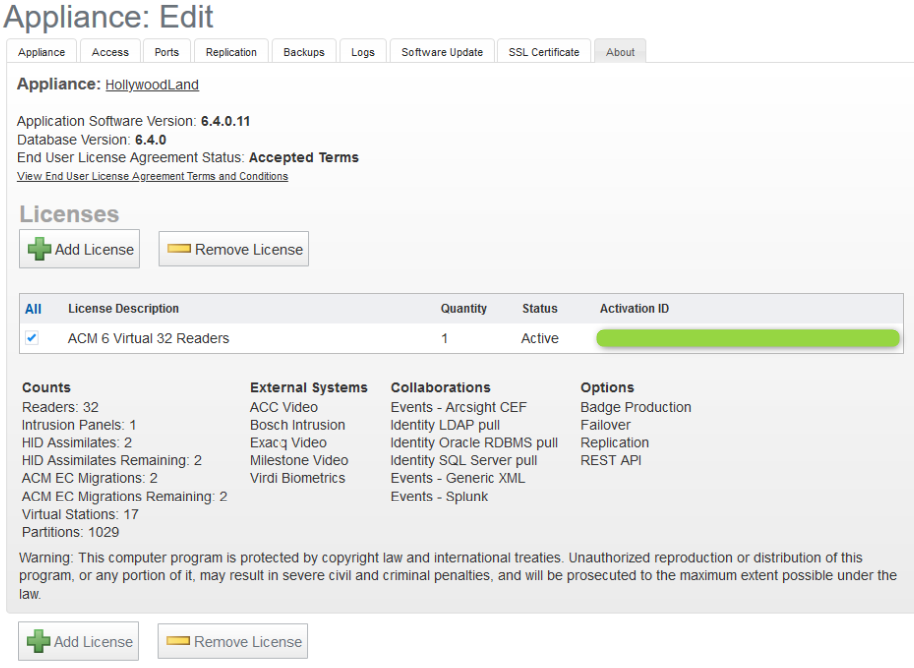
Task: Click the green Activation ID bar
Action: click(x=748, y=339)
